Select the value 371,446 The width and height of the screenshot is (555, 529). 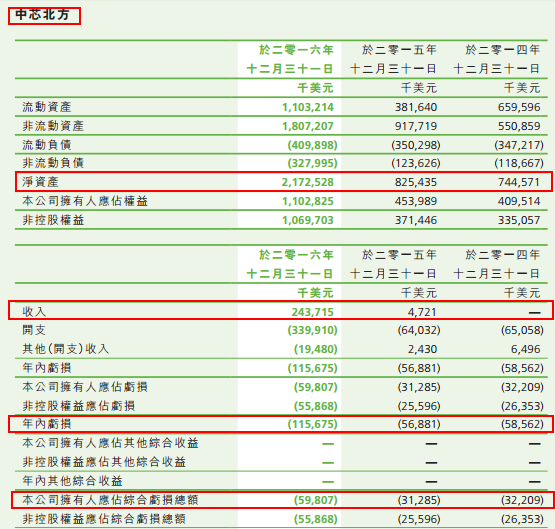tap(416, 220)
